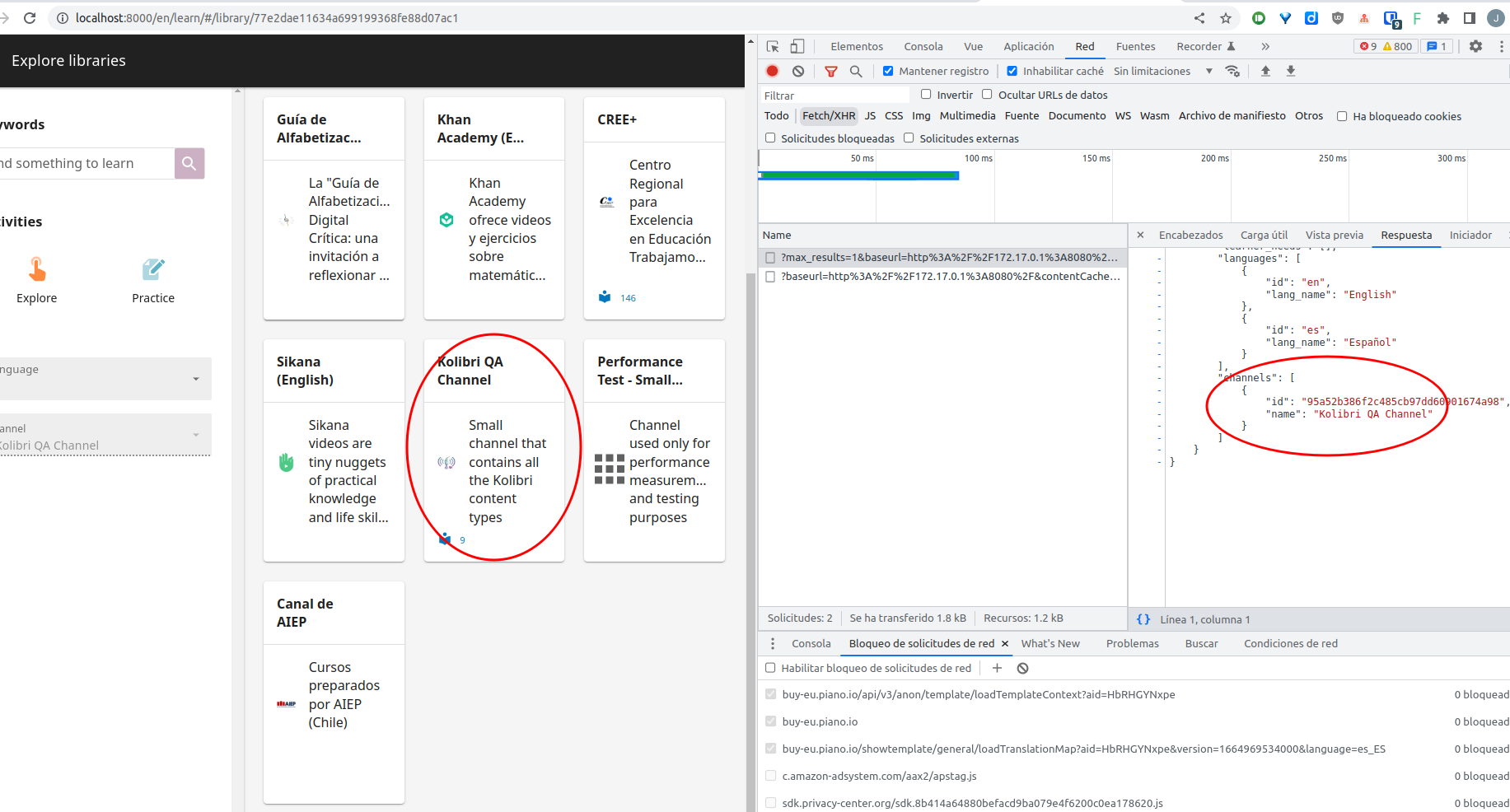Viewport: 1510px width, 812px height.
Task: Add a network request blocking pattern
Action: (x=997, y=668)
